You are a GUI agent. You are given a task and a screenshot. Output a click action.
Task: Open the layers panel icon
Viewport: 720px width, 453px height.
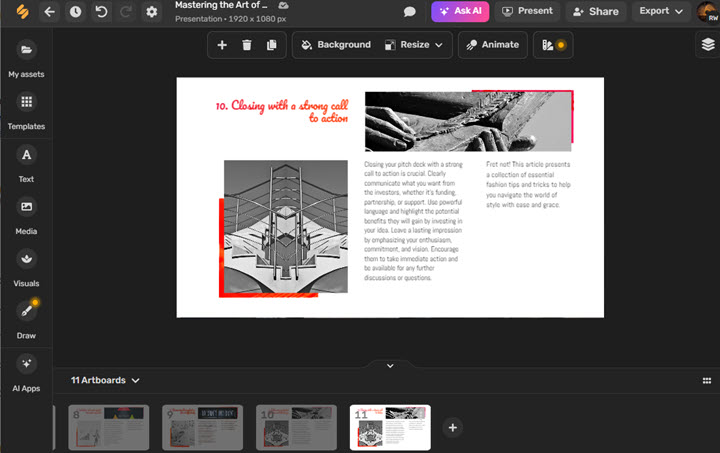[707, 45]
